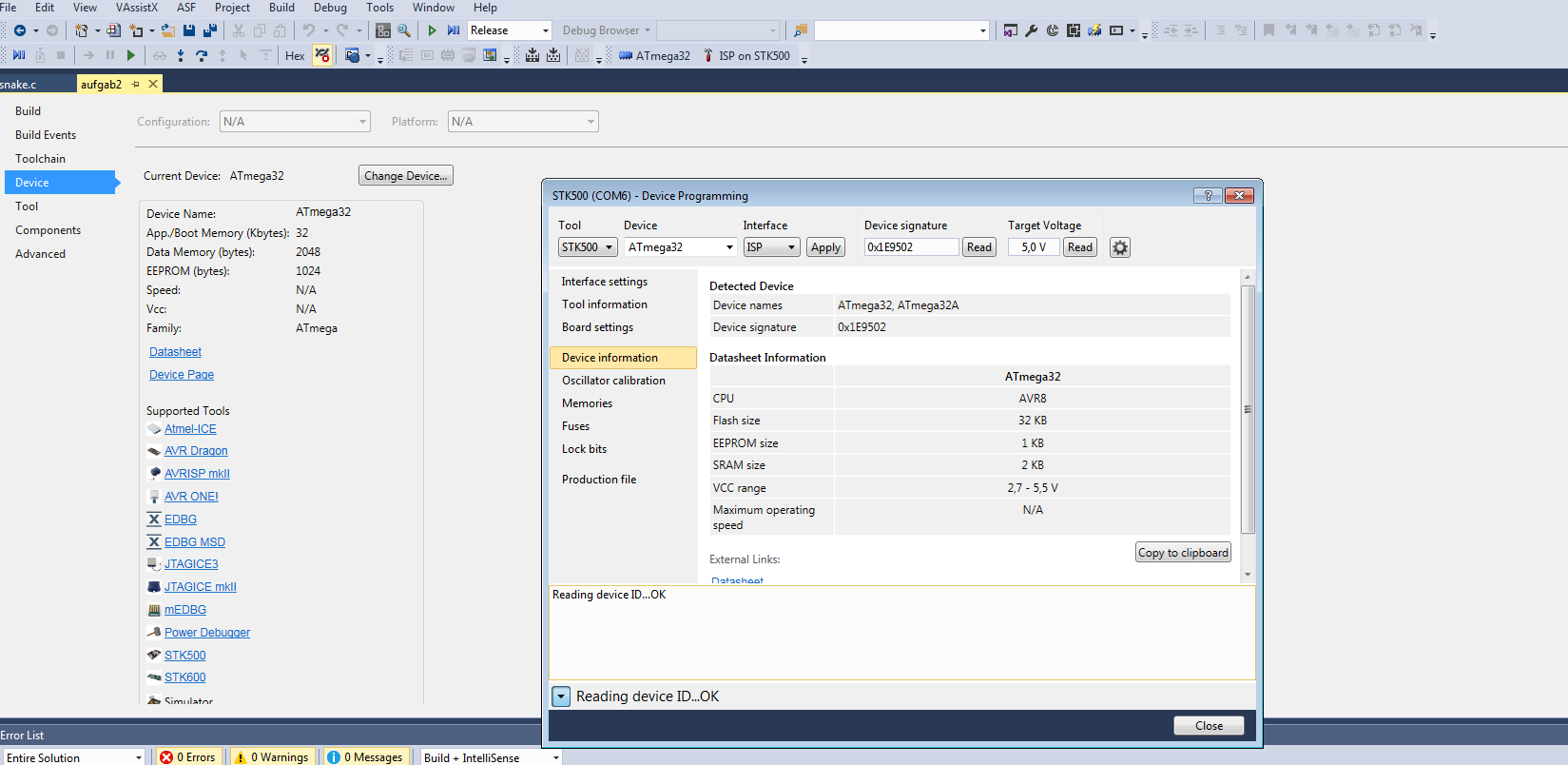Click the Close button in dialog
The image size is (1568, 765).
pos(1209,726)
